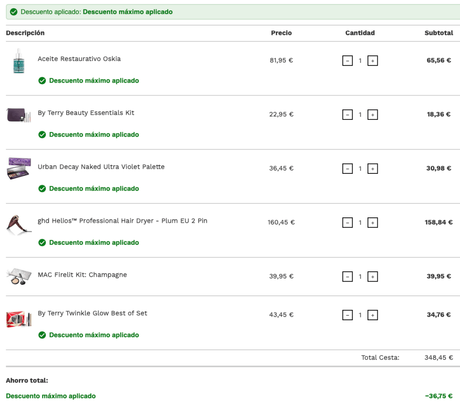Open By Terry Twinkle Glow Best of Set link
Viewport: 460px width, 406px height.
(92, 313)
